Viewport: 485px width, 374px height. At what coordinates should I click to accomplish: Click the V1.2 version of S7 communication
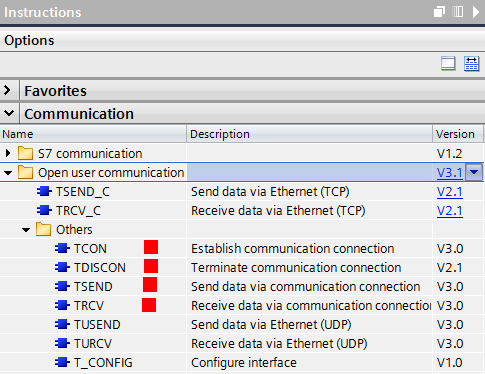point(450,154)
